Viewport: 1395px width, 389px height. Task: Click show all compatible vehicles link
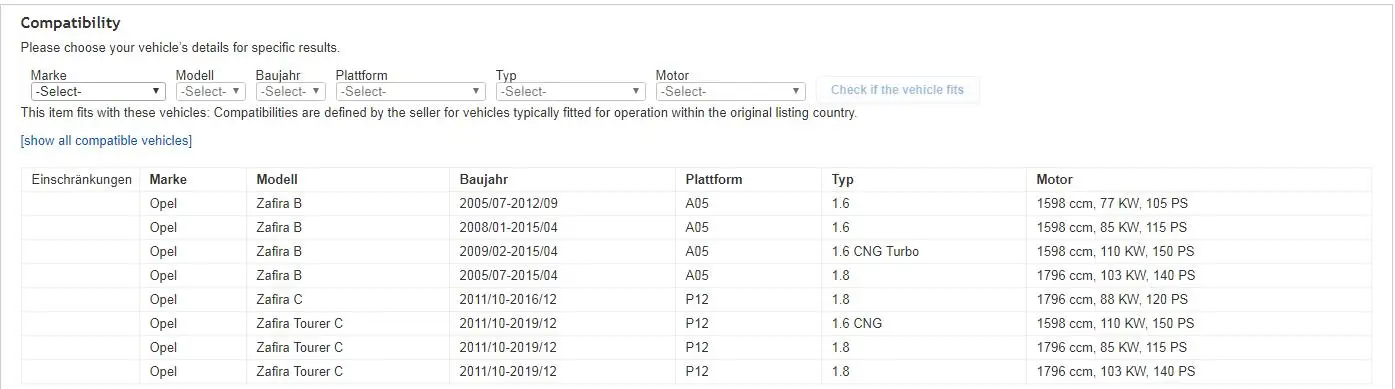(106, 141)
